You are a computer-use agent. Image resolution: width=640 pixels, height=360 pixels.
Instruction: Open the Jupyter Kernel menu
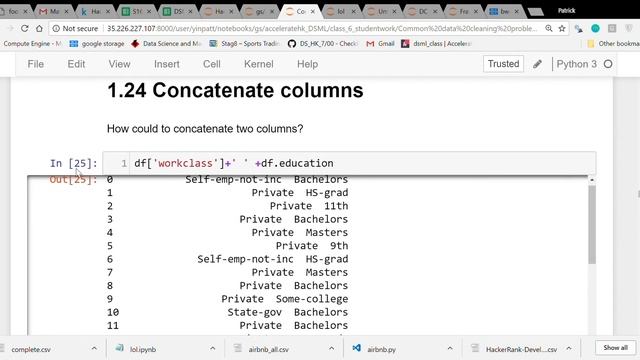point(258,64)
